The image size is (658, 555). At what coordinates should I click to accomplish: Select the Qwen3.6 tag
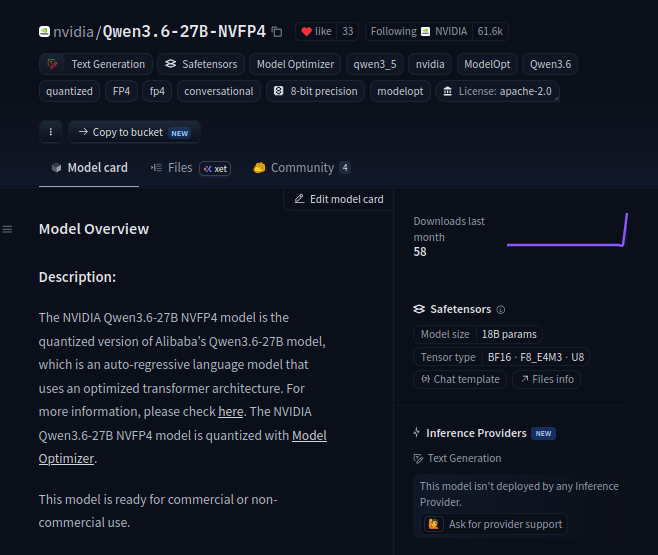550,64
